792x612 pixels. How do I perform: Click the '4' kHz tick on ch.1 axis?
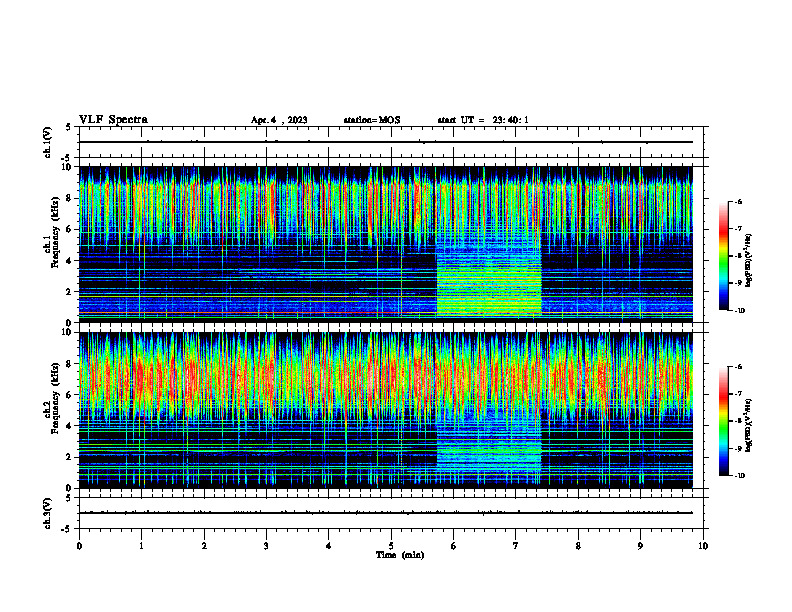(x=69, y=261)
